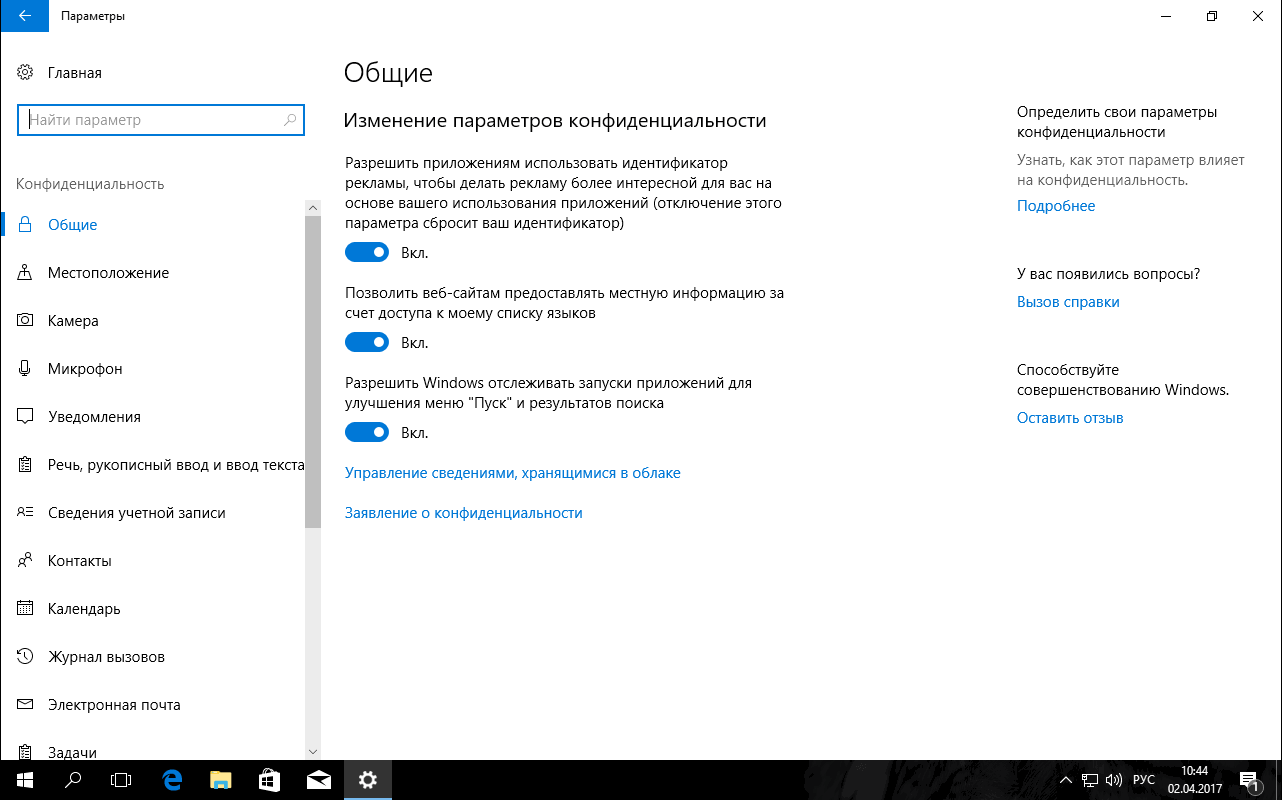
Task: Launch Microsoft Edge from the taskbar
Action: (x=172, y=780)
